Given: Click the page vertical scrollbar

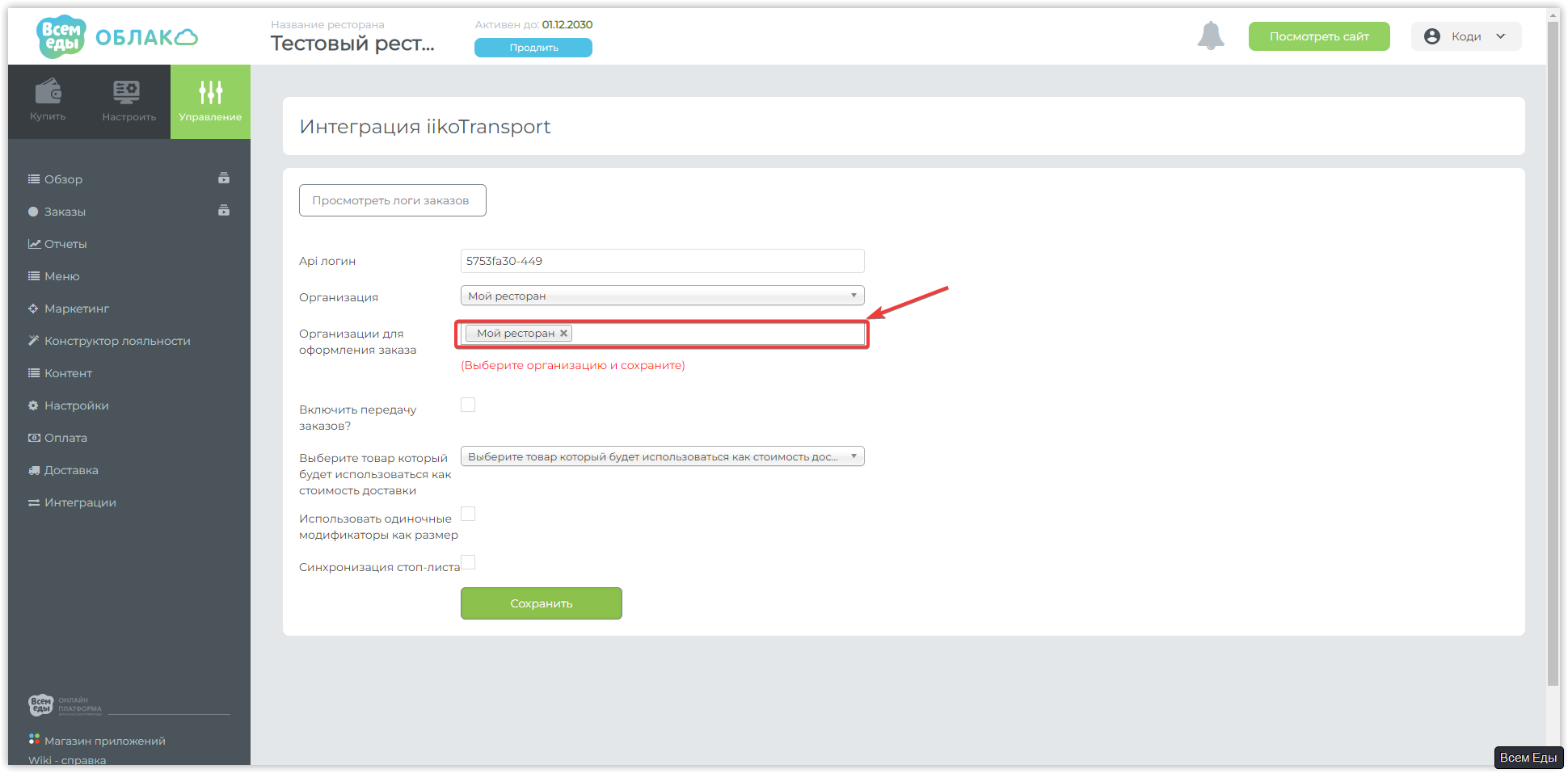Looking at the screenshot, I should click(1553, 355).
